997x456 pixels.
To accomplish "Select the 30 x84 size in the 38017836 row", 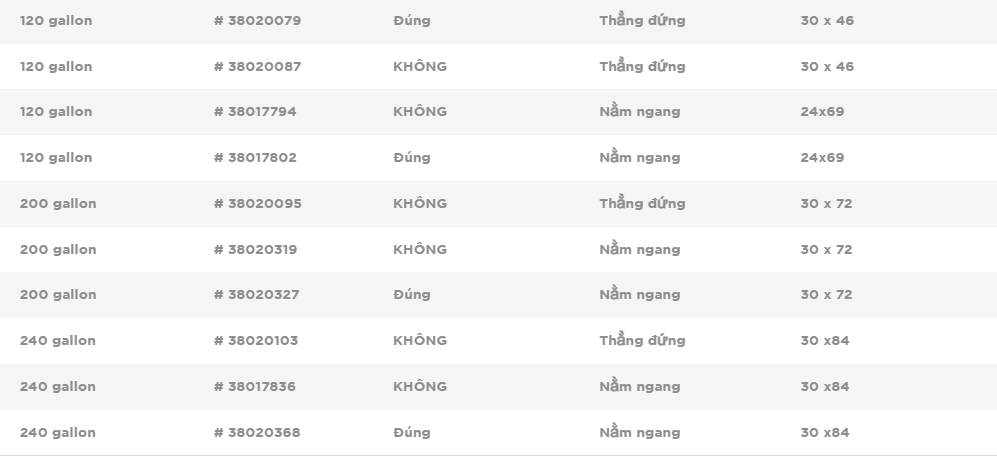I will 825,386.
